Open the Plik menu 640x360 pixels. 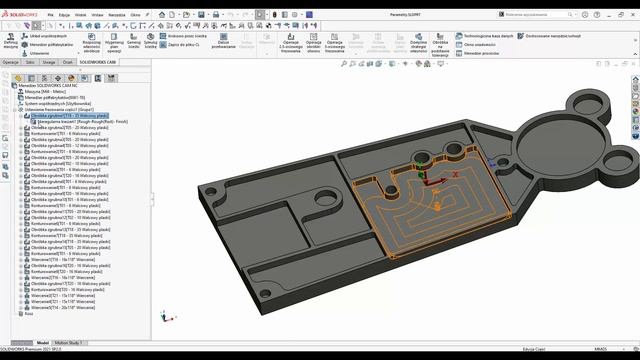[51, 15]
